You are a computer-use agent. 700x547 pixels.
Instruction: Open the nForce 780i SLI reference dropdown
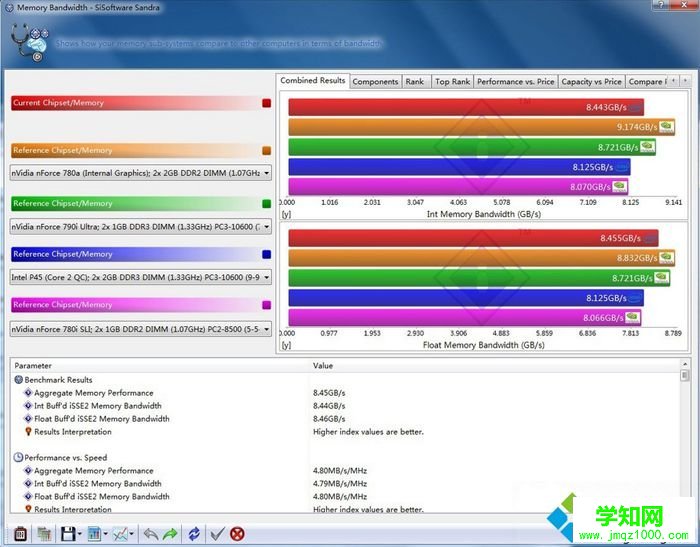(141, 329)
